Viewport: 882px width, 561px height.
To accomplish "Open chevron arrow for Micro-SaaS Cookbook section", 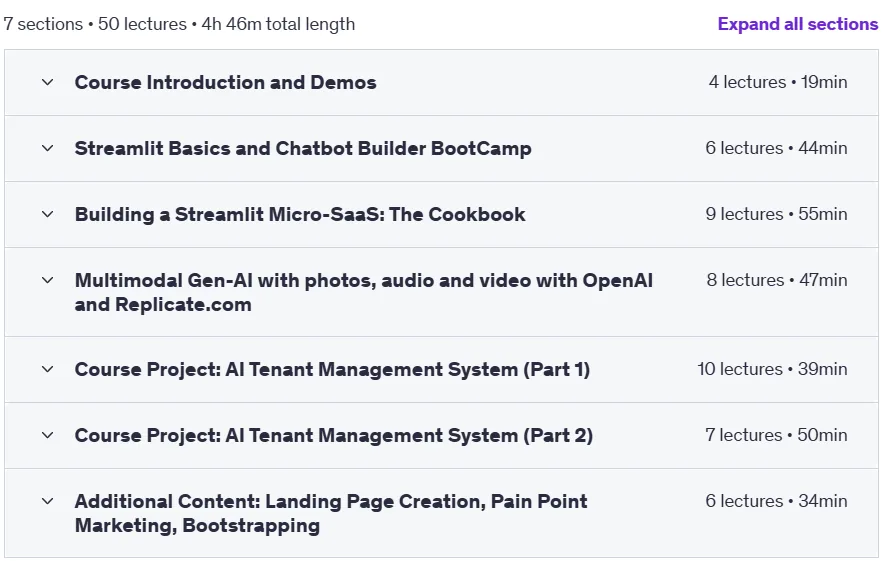I will (x=48, y=214).
